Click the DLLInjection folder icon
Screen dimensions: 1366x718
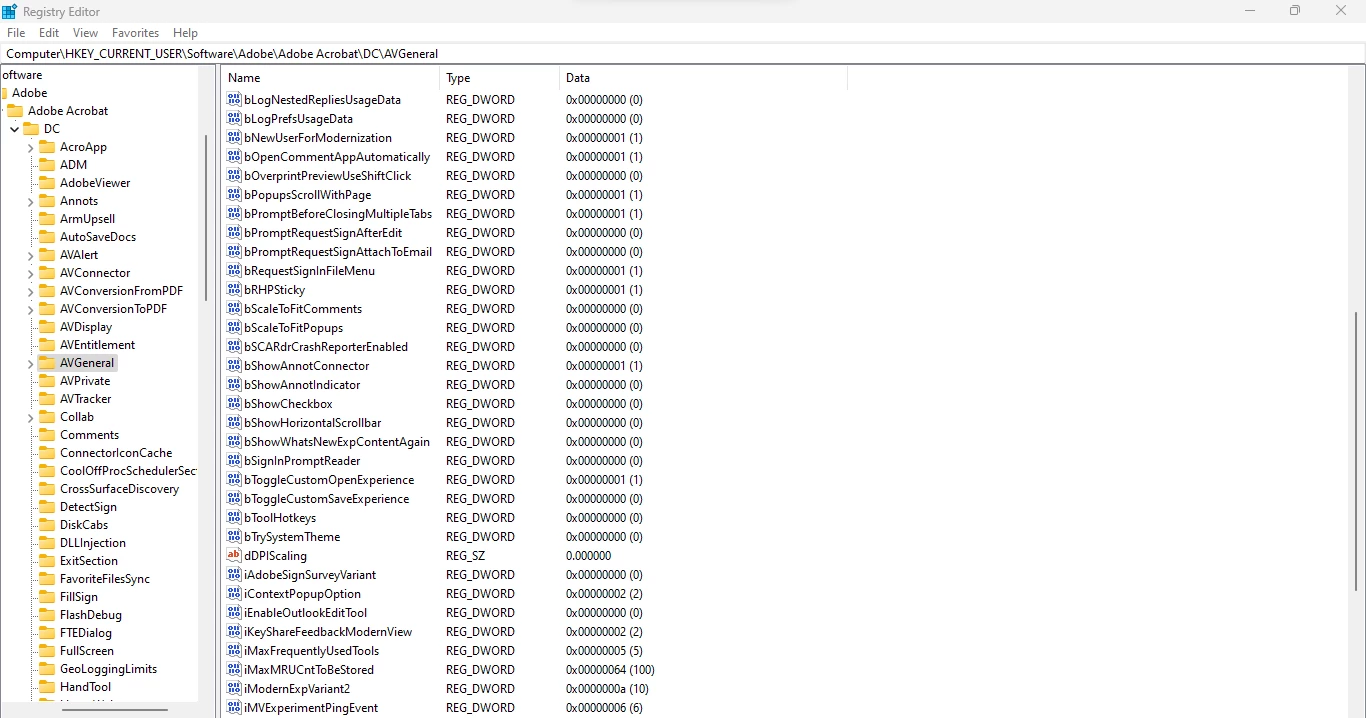pyautogui.click(x=47, y=543)
